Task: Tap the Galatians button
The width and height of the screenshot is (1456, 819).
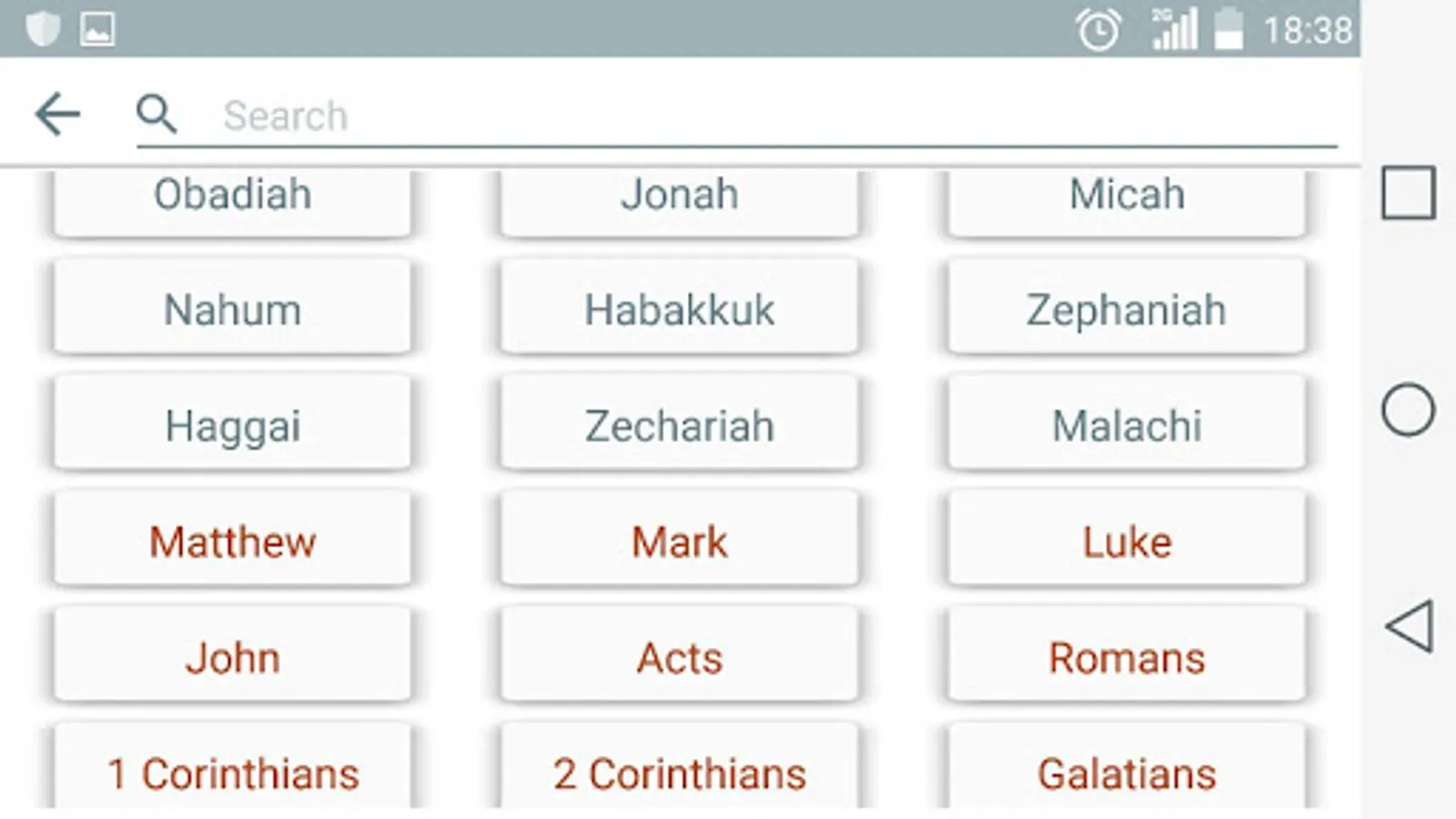Action: [x=1127, y=767]
